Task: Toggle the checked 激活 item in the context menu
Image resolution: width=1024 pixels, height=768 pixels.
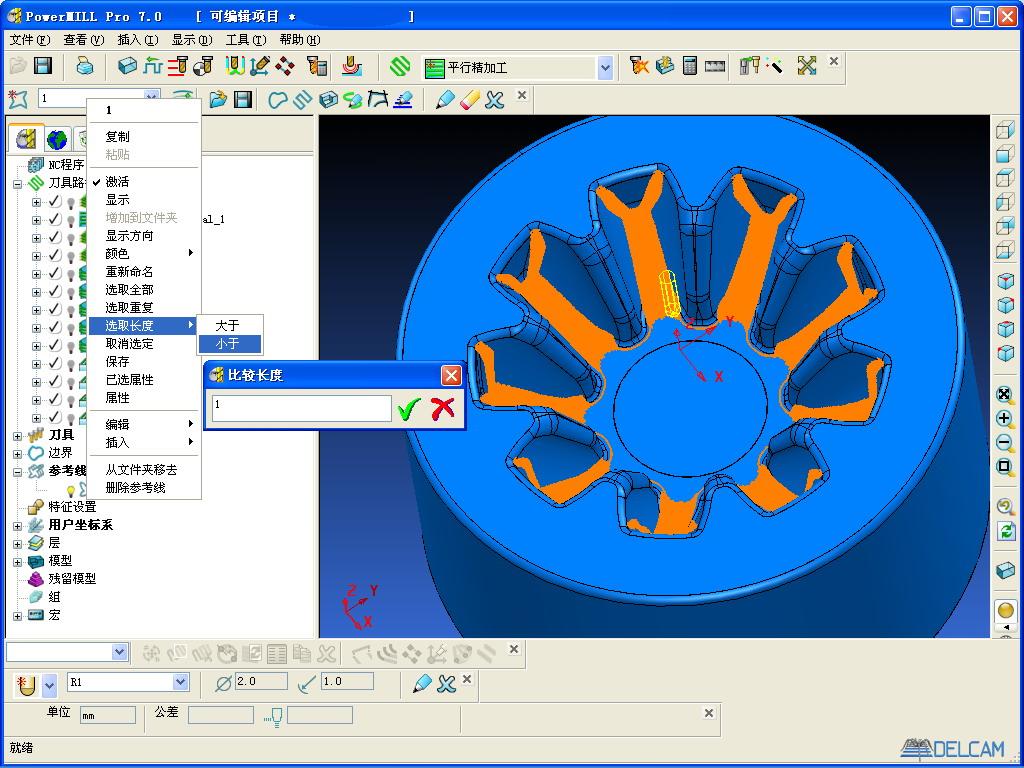Action: click(x=144, y=182)
